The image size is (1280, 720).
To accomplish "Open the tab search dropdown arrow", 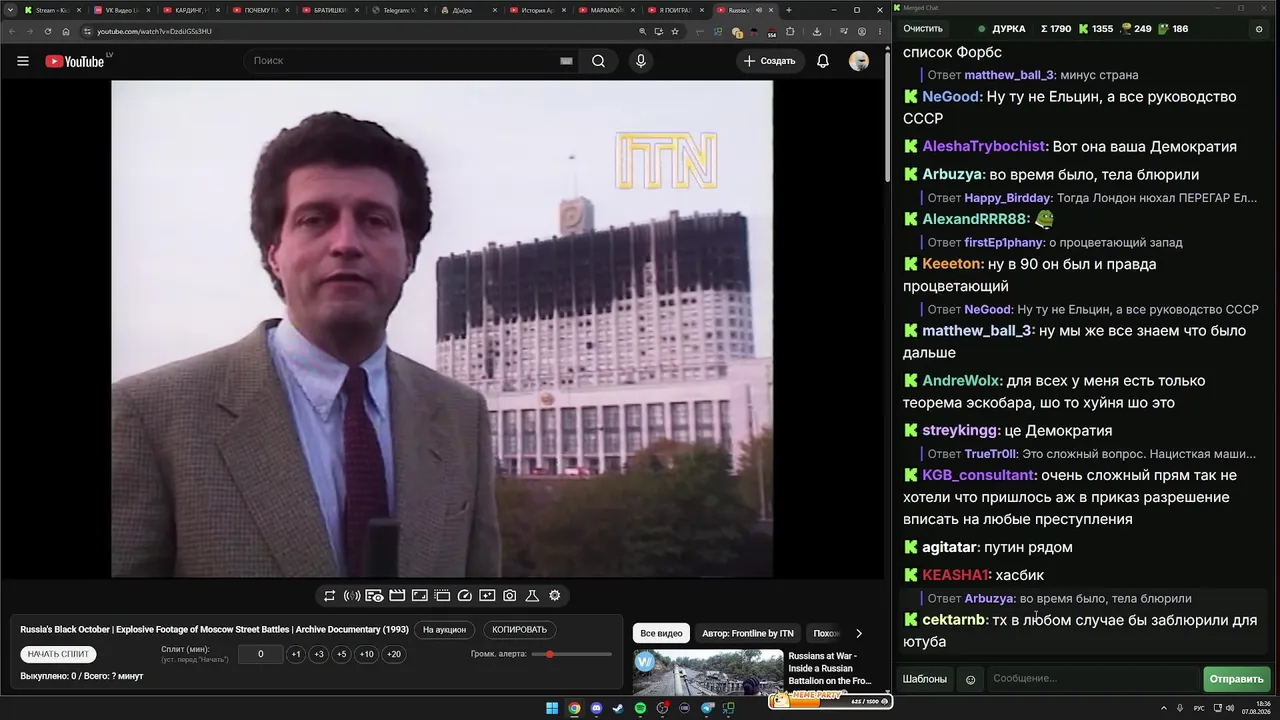I will point(10,10).
